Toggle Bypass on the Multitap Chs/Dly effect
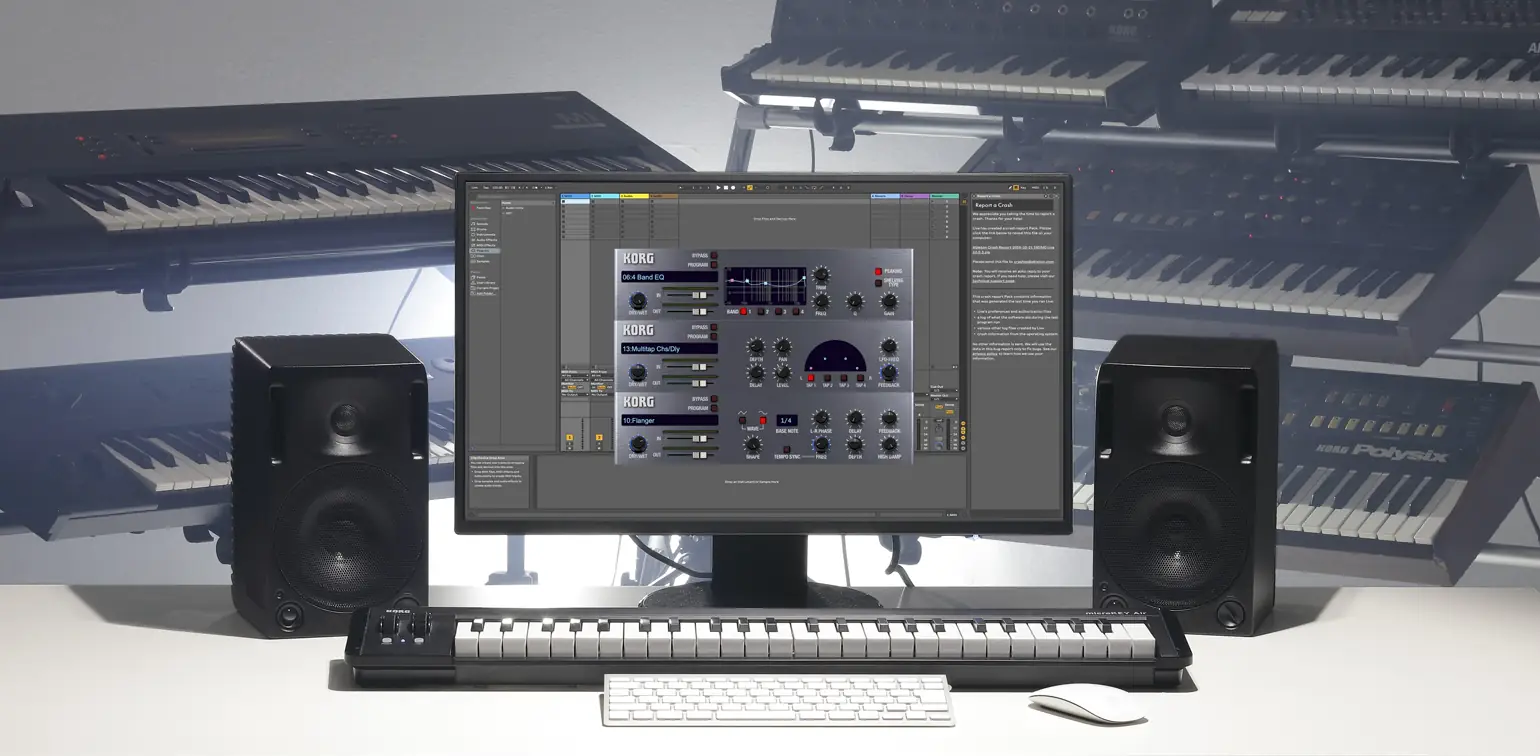Screen dimensions: 1540x756 (x=714, y=327)
